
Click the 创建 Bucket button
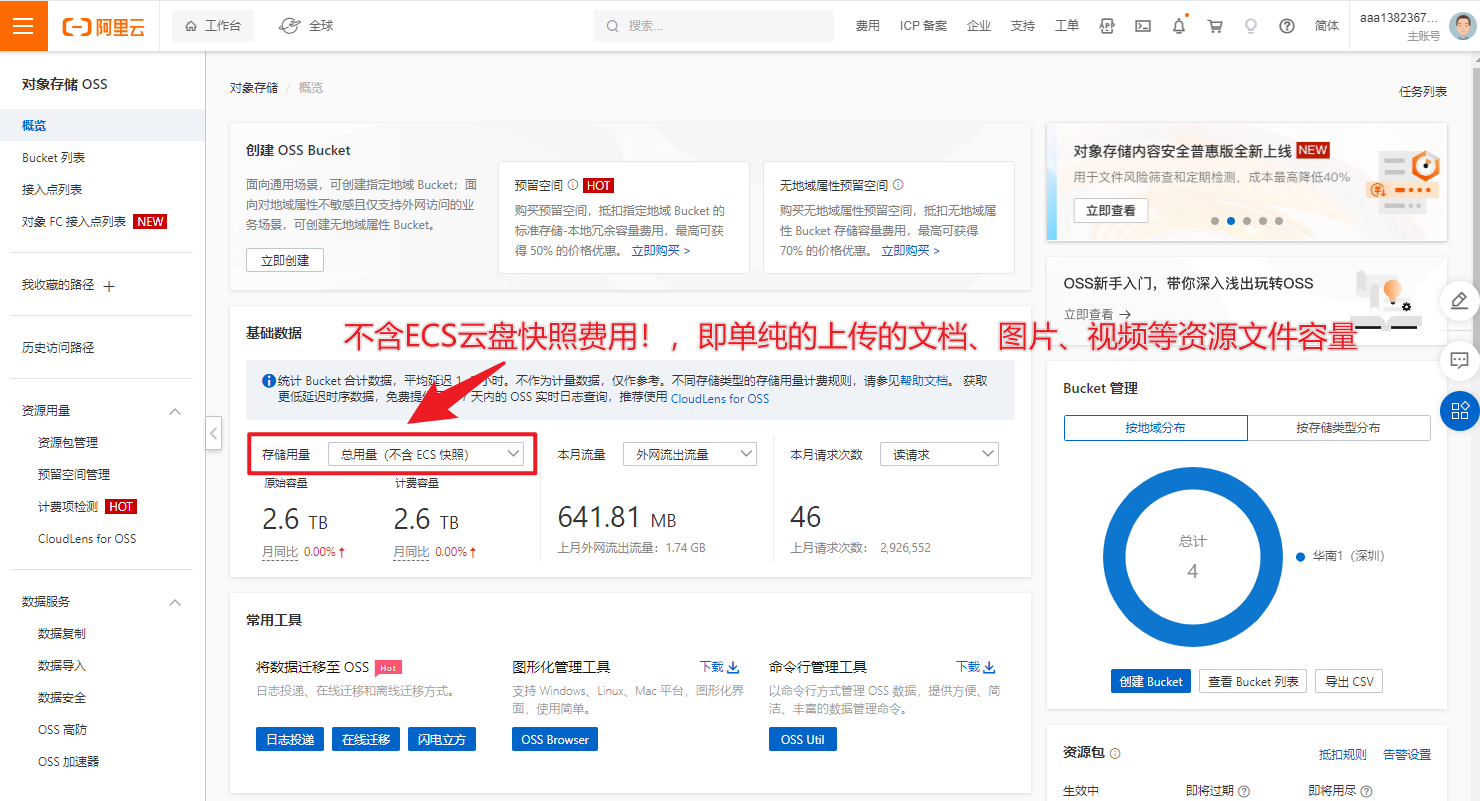tap(1151, 681)
